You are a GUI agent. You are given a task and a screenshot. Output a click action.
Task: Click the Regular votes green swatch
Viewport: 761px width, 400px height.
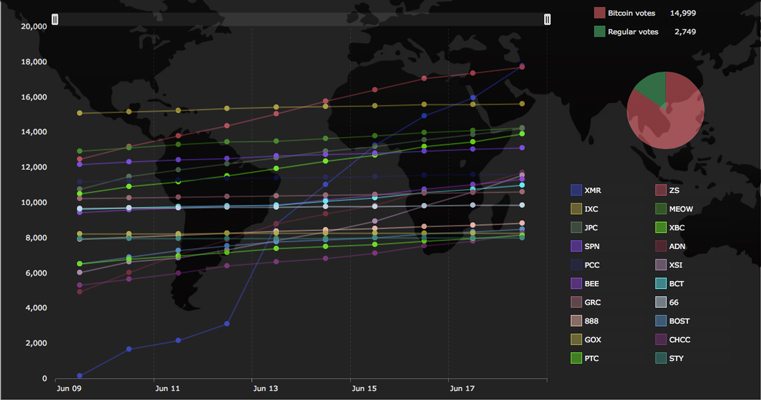tap(599, 32)
